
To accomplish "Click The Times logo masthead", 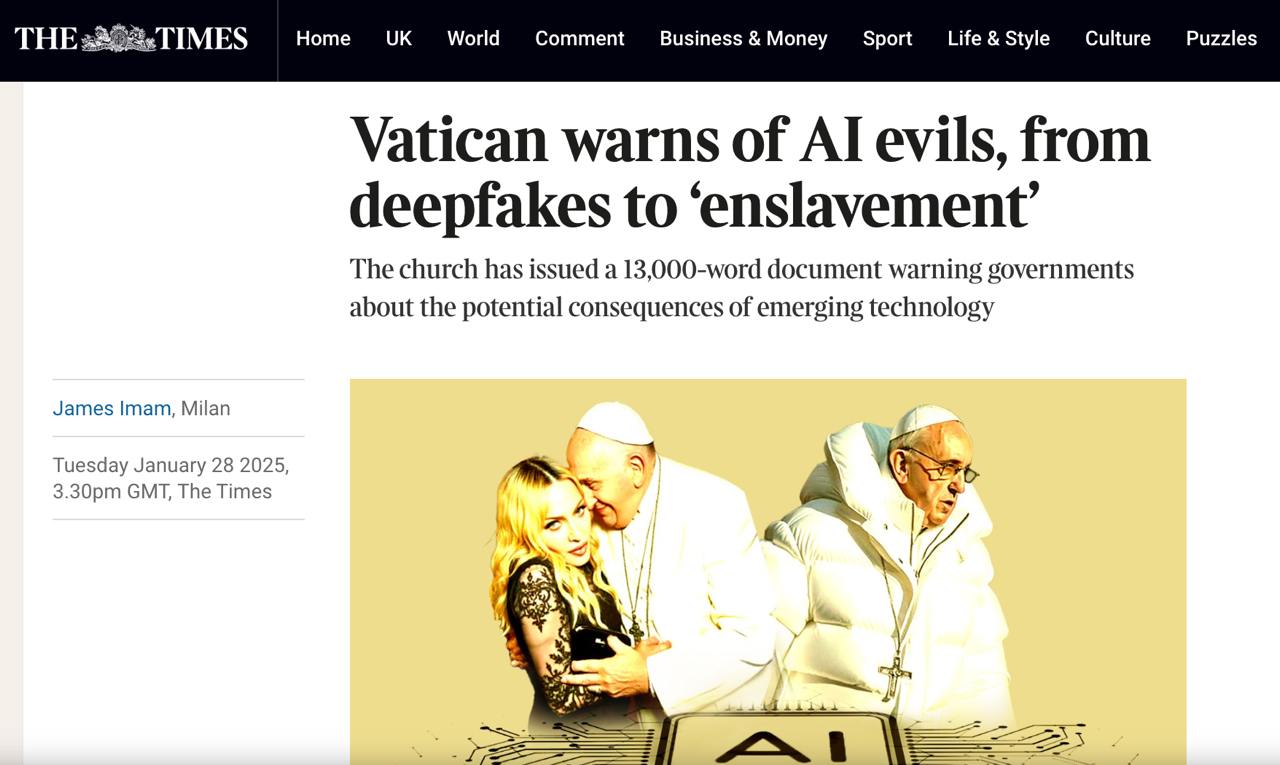I will point(131,38).
